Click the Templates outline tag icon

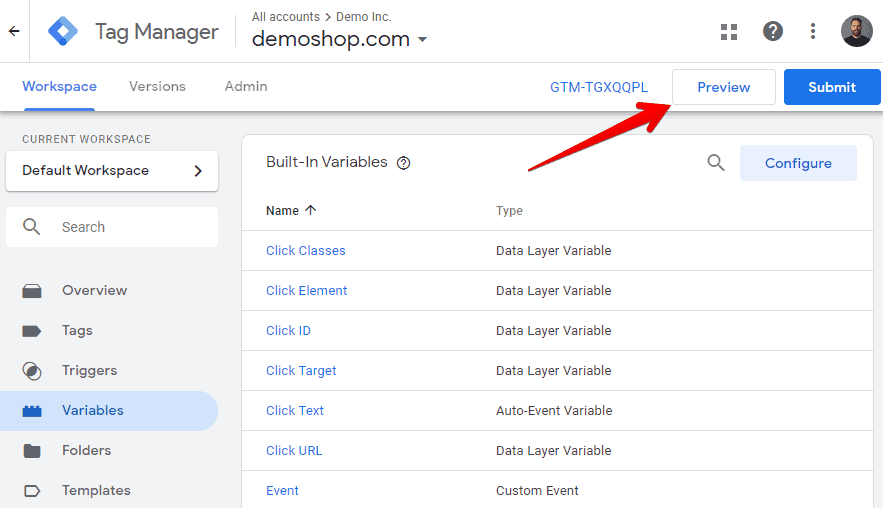click(x=32, y=491)
